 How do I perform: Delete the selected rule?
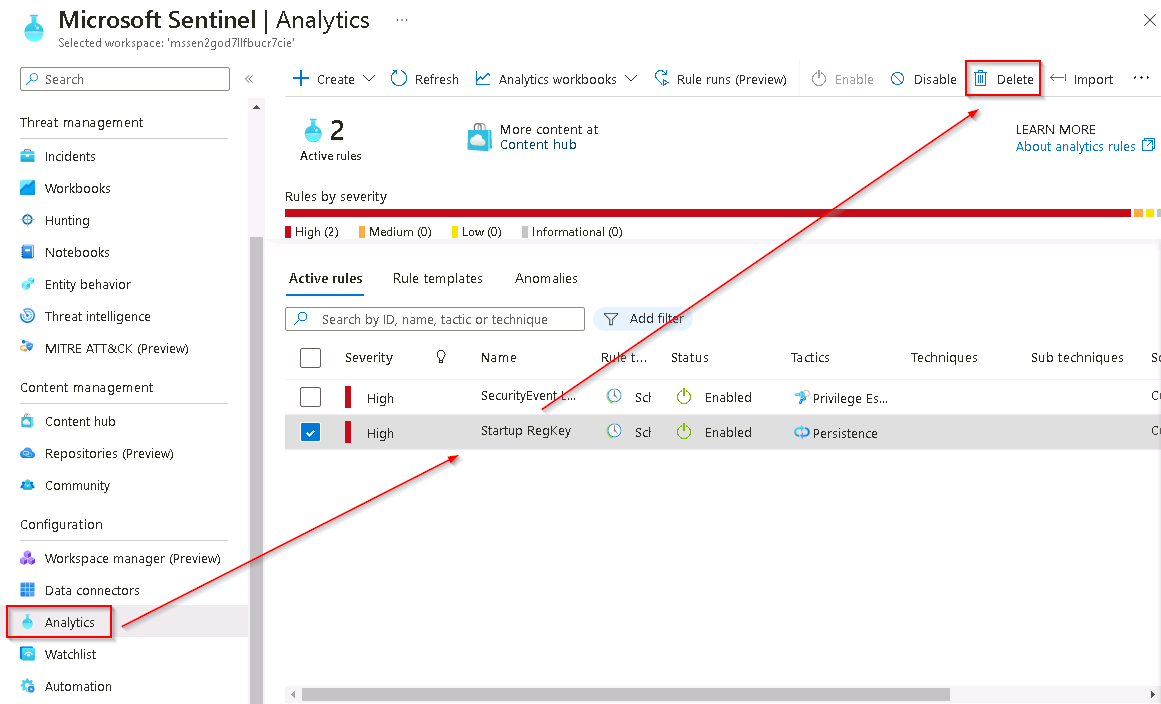[1003, 79]
